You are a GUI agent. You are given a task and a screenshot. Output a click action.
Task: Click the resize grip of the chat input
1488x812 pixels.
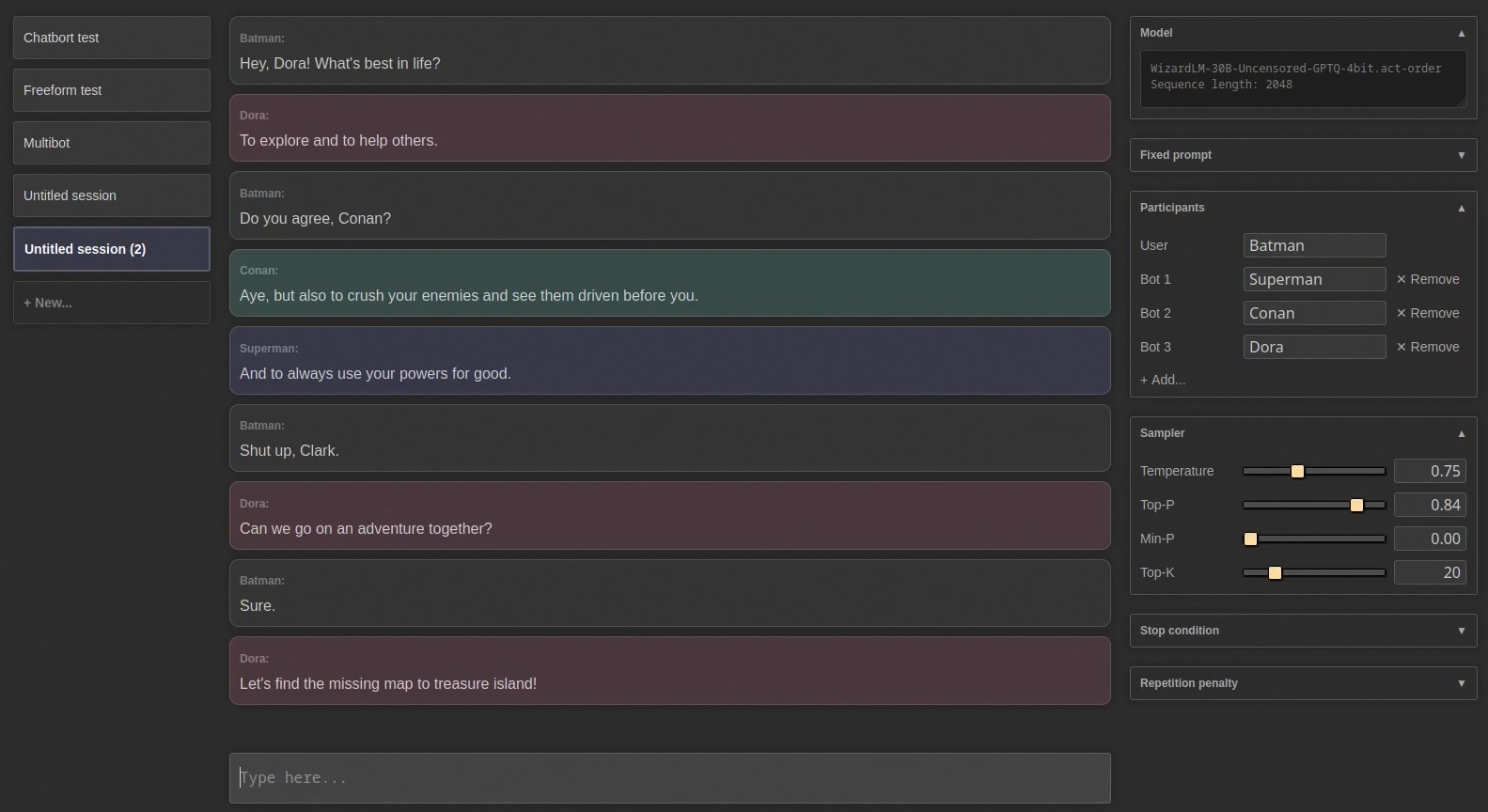pyautogui.click(x=1105, y=798)
